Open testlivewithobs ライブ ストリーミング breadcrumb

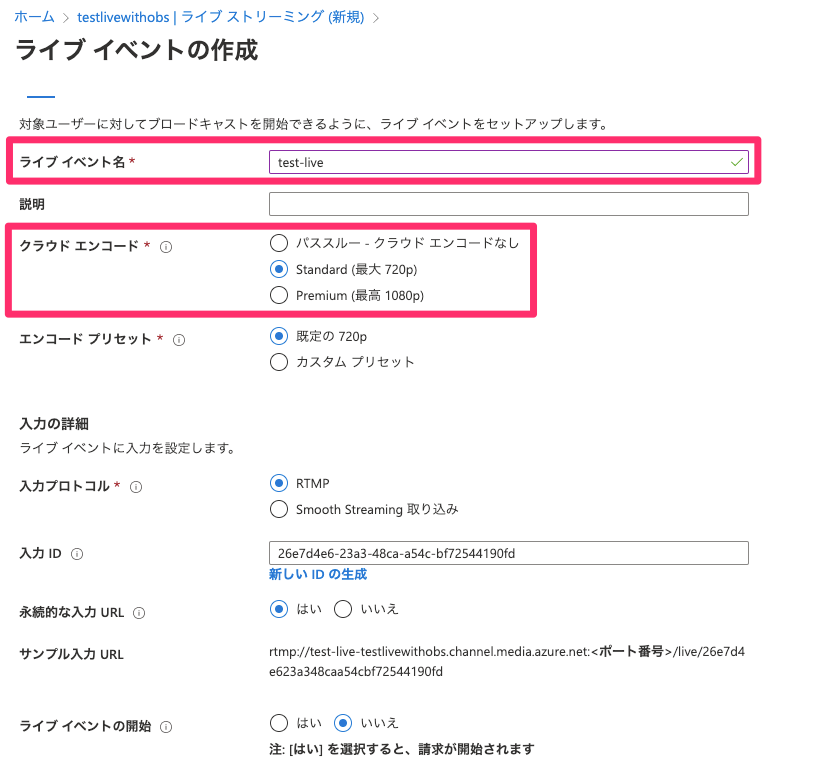point(221,17)
